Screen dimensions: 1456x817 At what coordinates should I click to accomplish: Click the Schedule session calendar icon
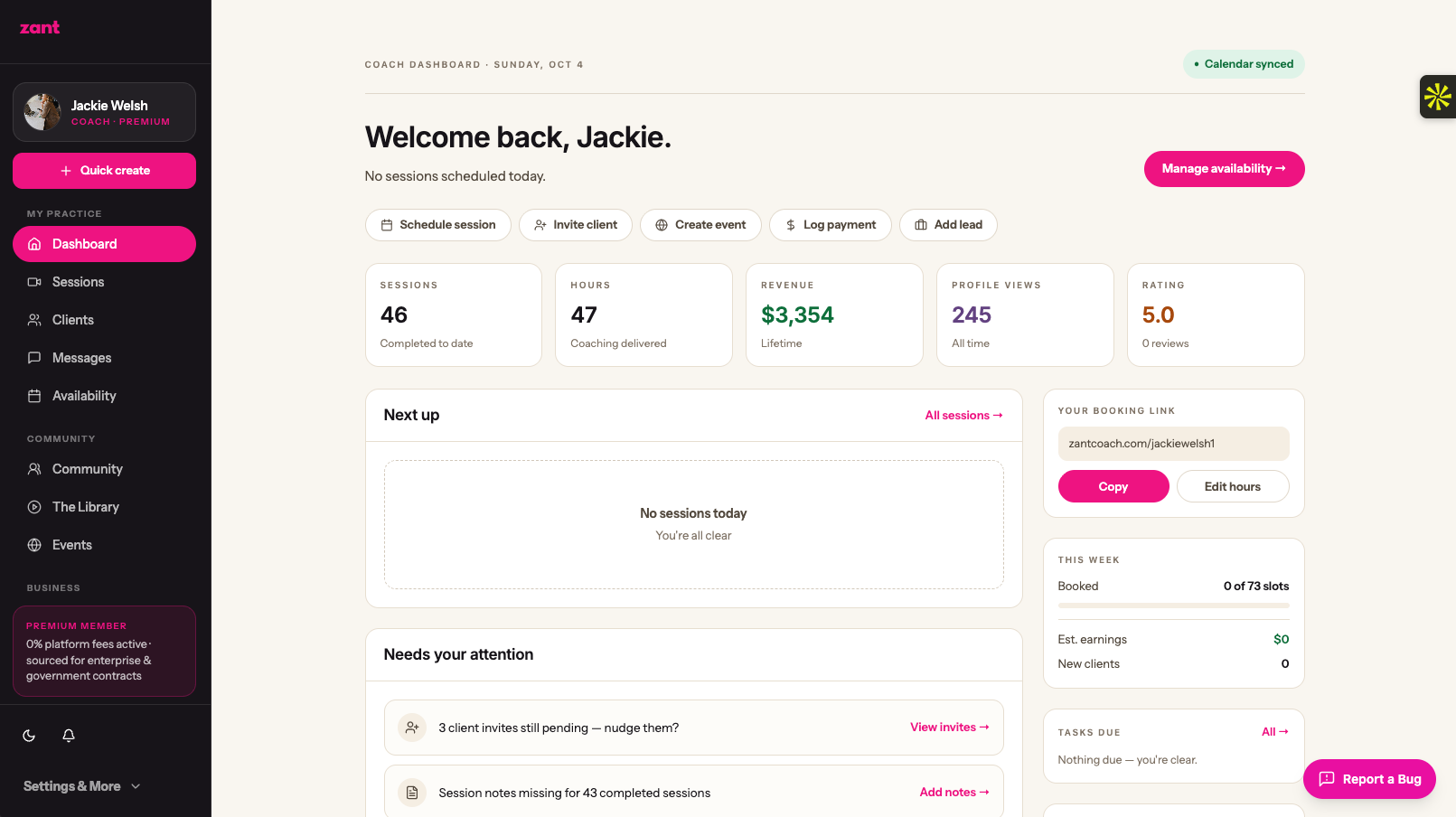pyautogui.click(x=387, y=225)
